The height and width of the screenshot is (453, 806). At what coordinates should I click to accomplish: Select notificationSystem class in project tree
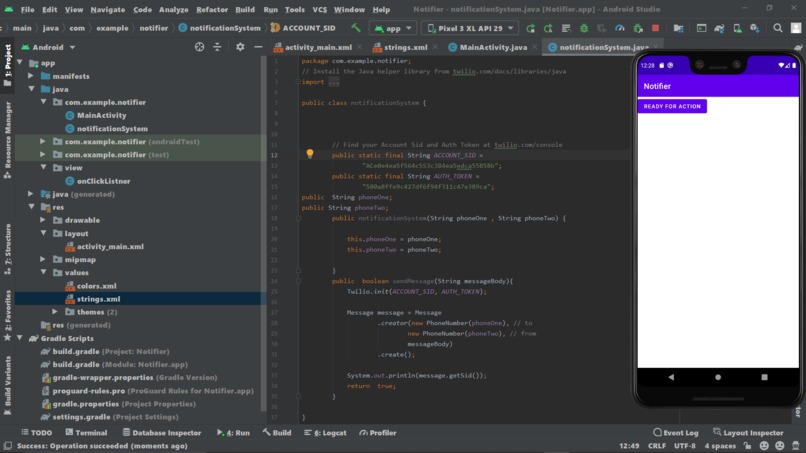coord(107,128)
